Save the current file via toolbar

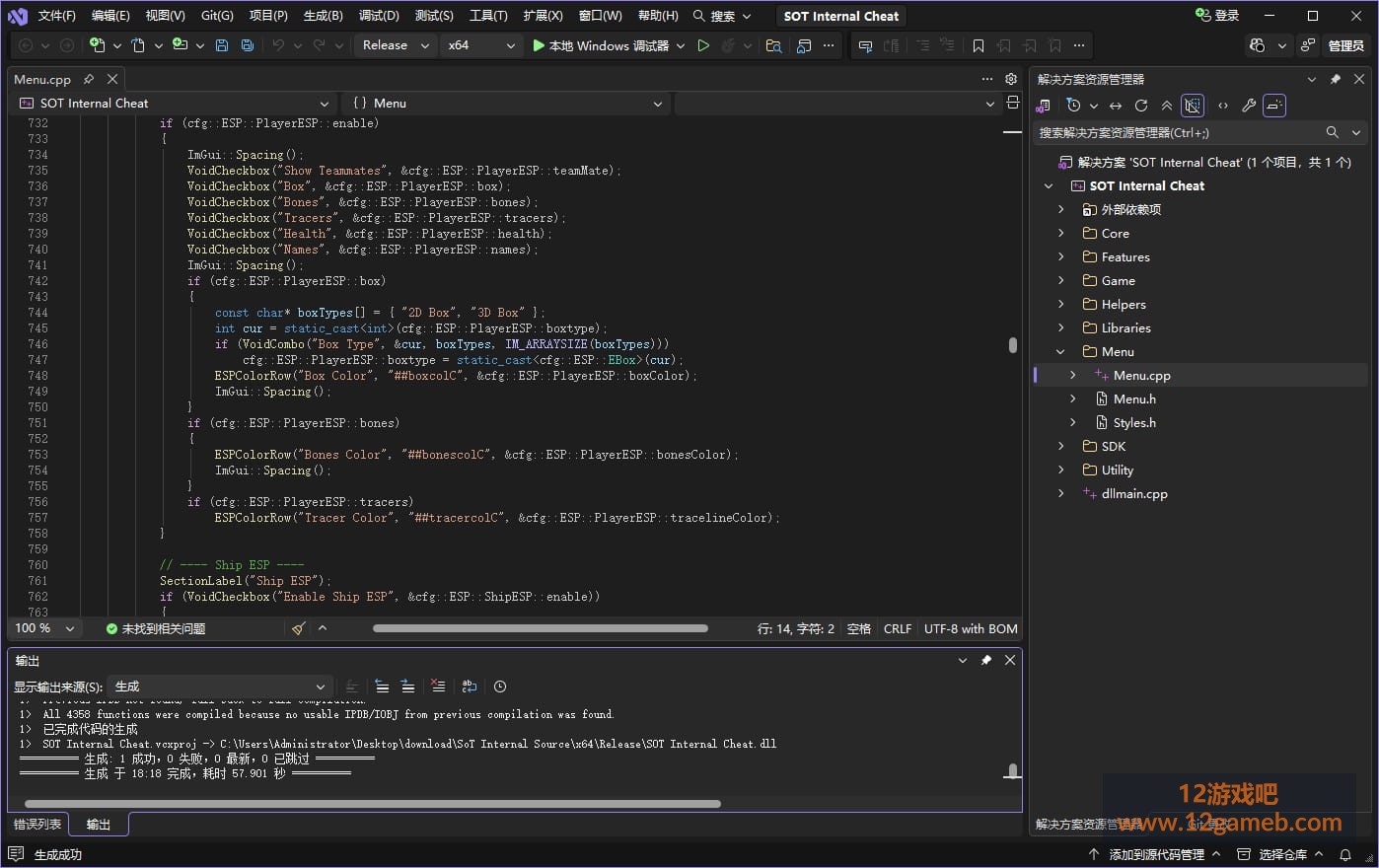tap(222, 45)
